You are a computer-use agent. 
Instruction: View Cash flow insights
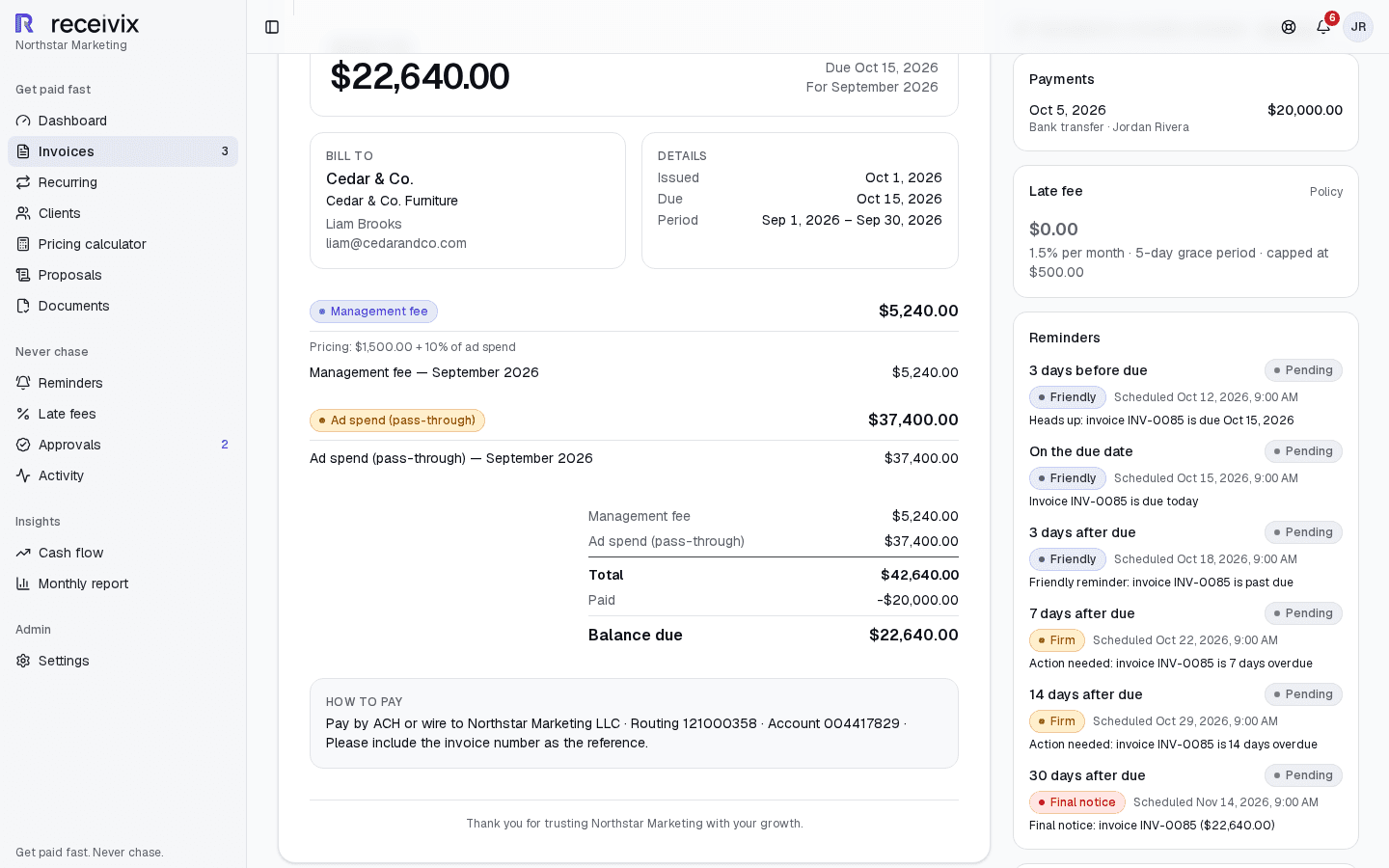(123, 553)
